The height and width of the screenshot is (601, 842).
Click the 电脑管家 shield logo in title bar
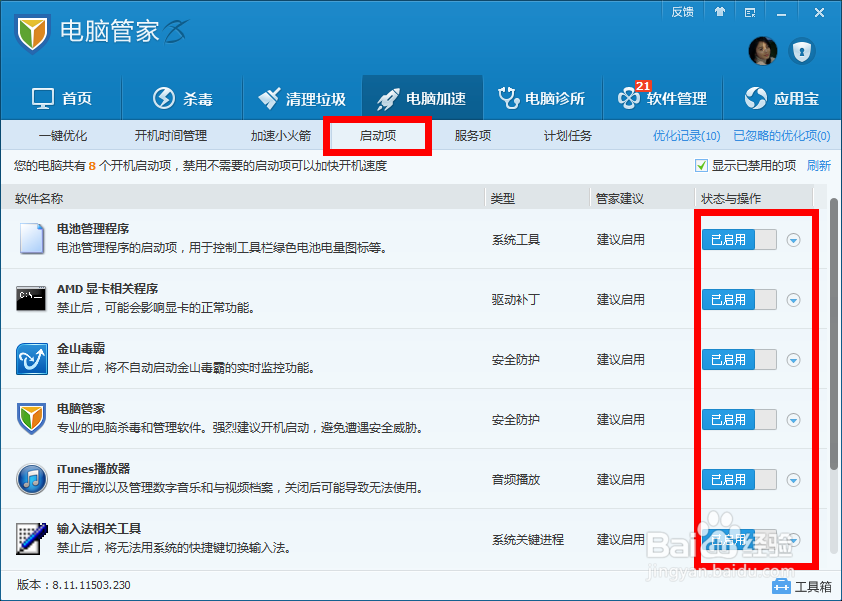pyautogui.click(x=32, y=33)
